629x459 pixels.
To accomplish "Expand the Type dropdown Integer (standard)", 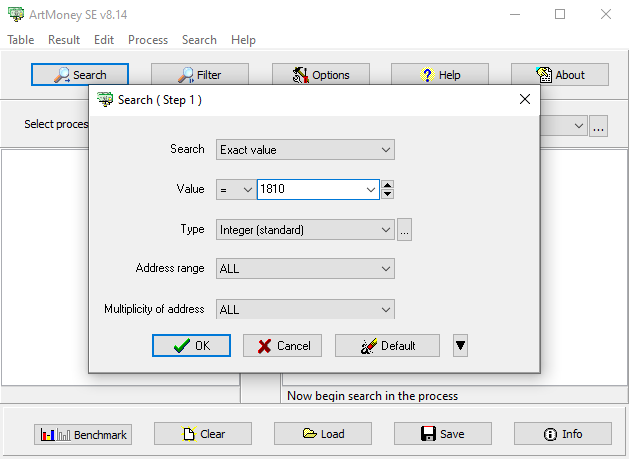I will [305, 230].
